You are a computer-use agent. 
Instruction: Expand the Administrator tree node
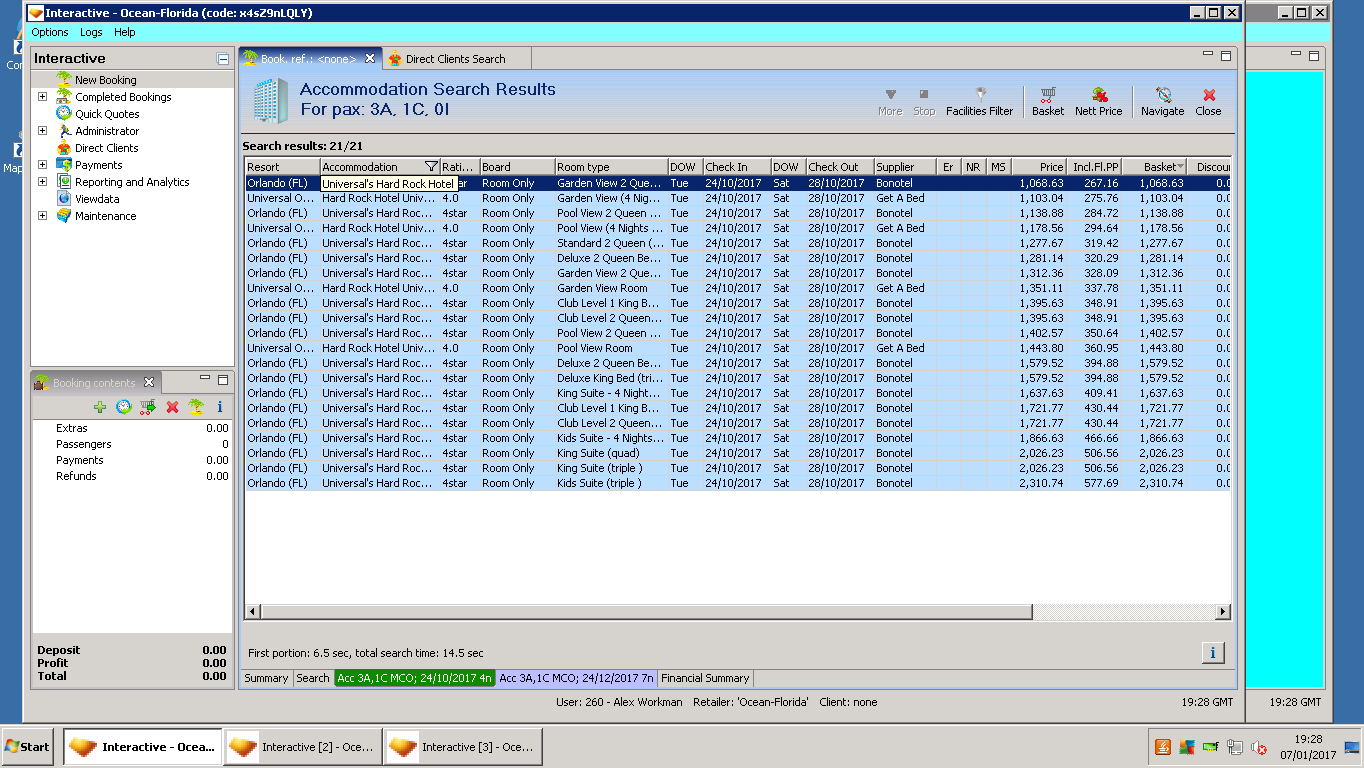pos(42,131)
